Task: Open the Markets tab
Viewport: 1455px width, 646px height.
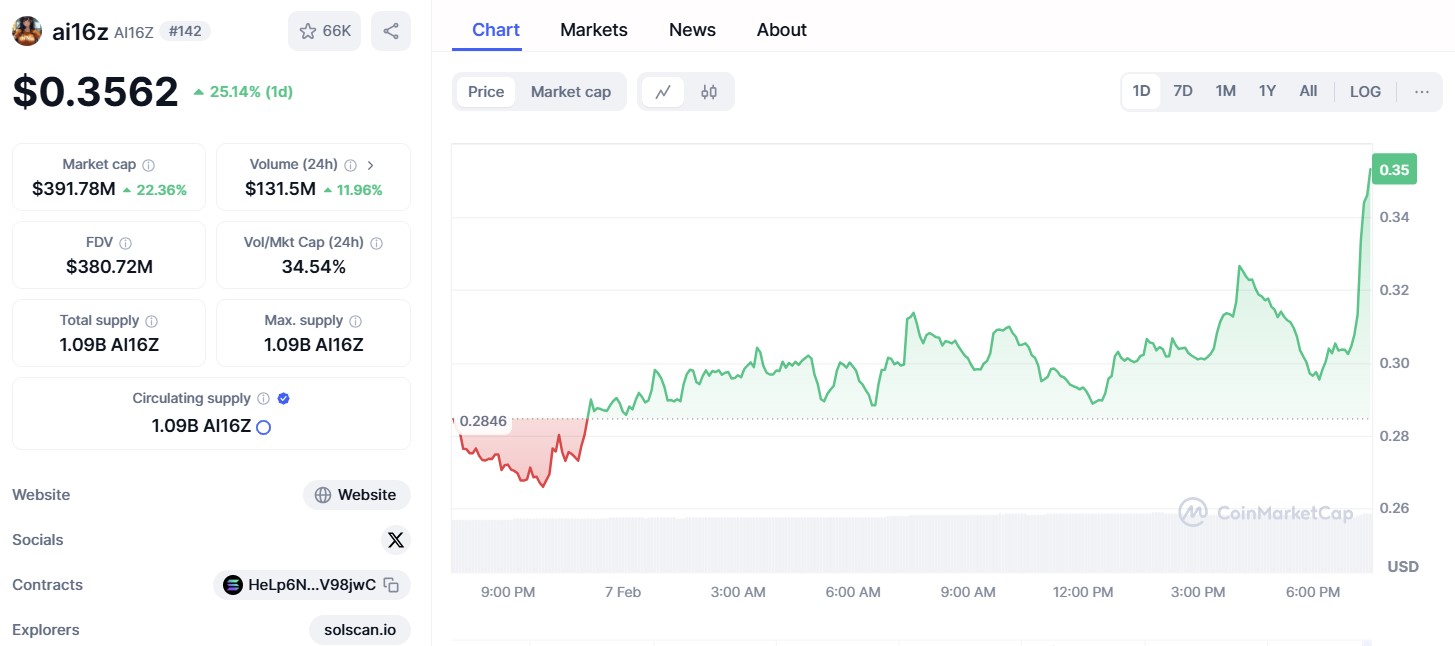Action: point(594,30)
